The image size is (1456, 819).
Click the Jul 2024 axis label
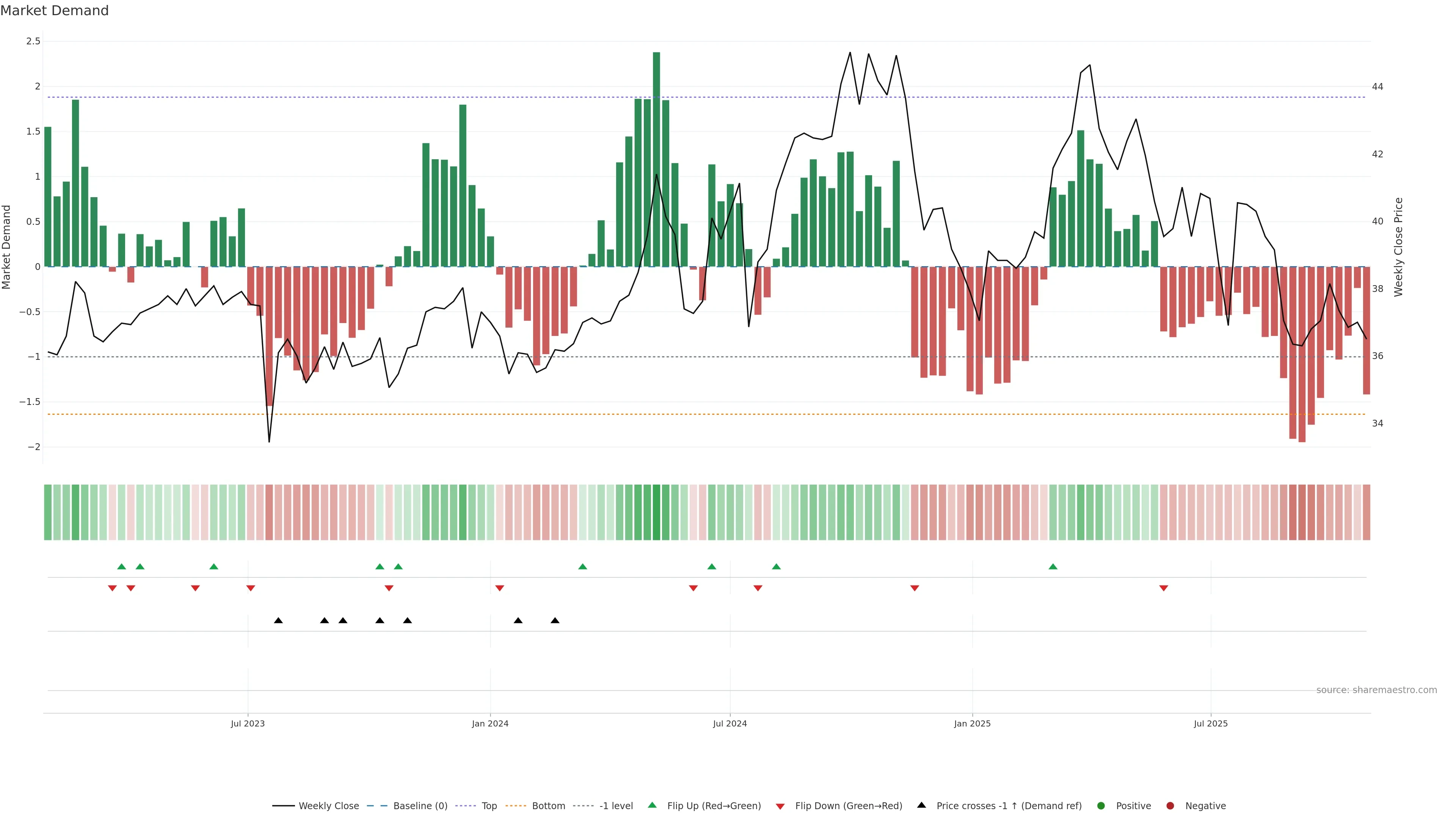(x=730, y=723)
